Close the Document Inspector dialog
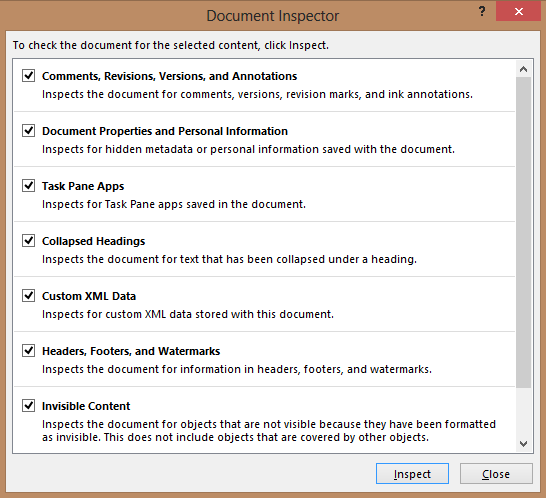The image size is (546, 498). click(518, 11)
